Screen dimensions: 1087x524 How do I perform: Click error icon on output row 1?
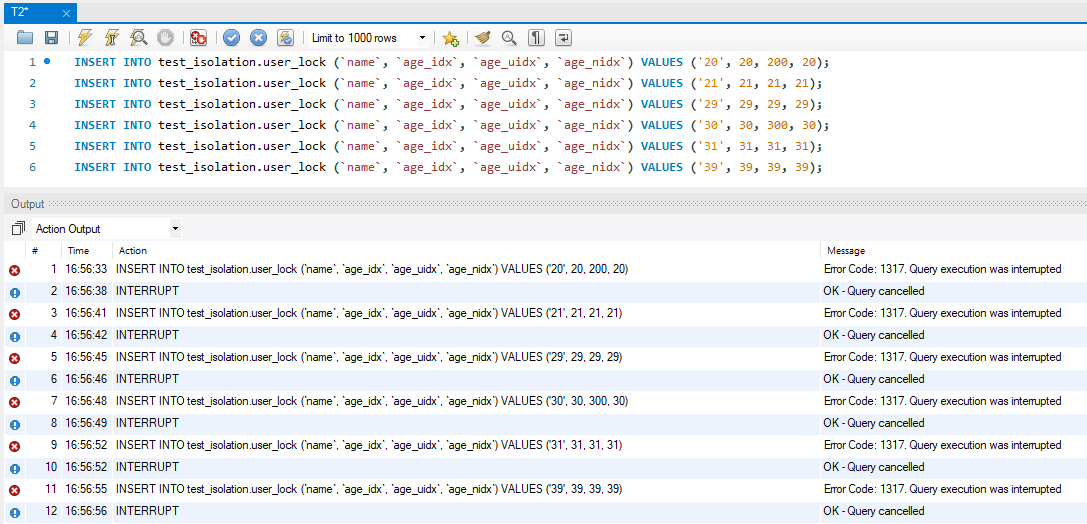tap(15, 270)
